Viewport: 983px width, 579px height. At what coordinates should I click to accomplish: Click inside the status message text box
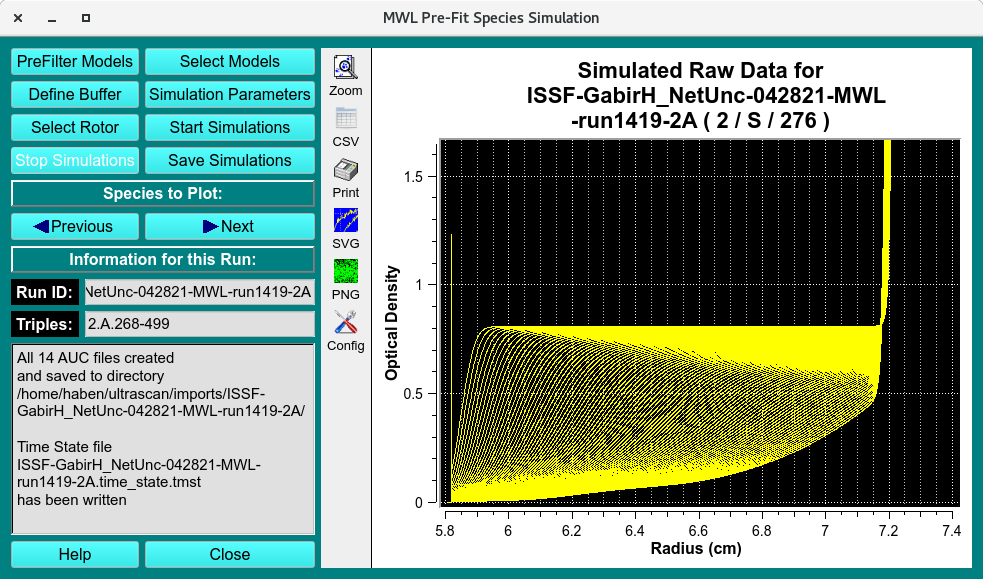(x=163, y=438)
